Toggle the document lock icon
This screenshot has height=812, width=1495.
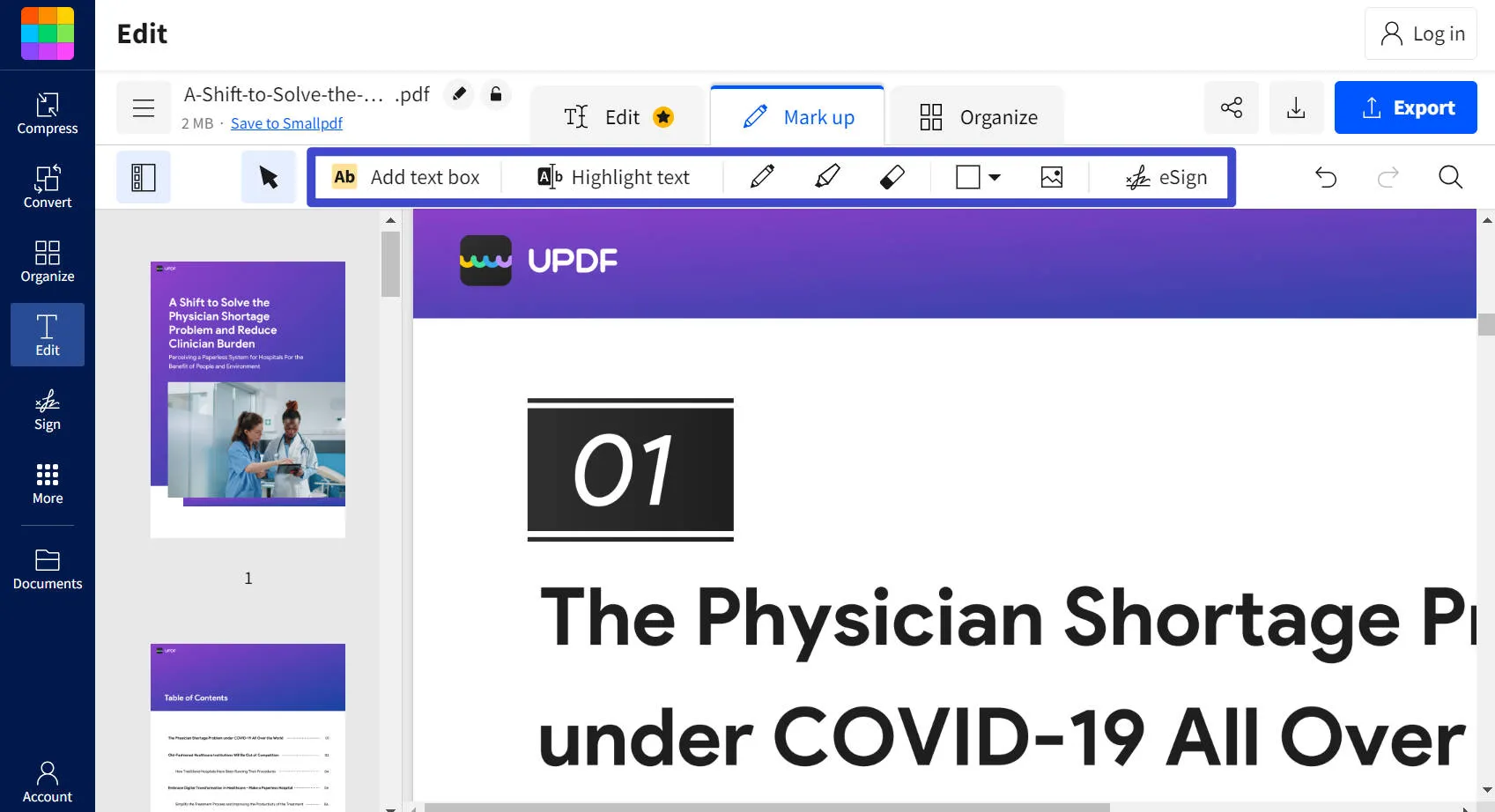496,94
